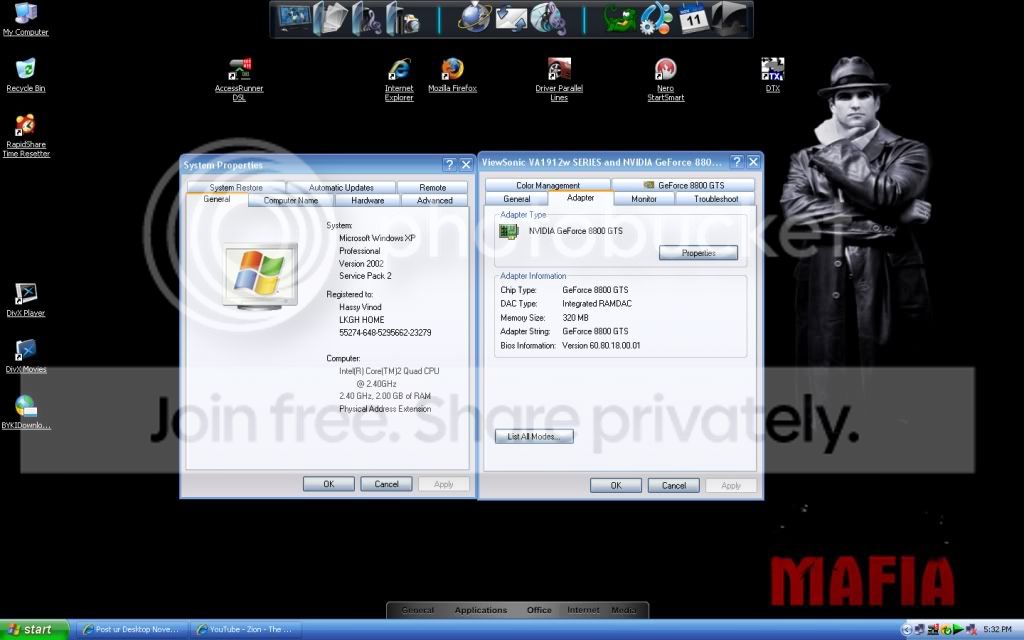This screenshot has height=640, width=1024.
Task: Expand hidden system tray icons arrow
Action: click(906, 630)
